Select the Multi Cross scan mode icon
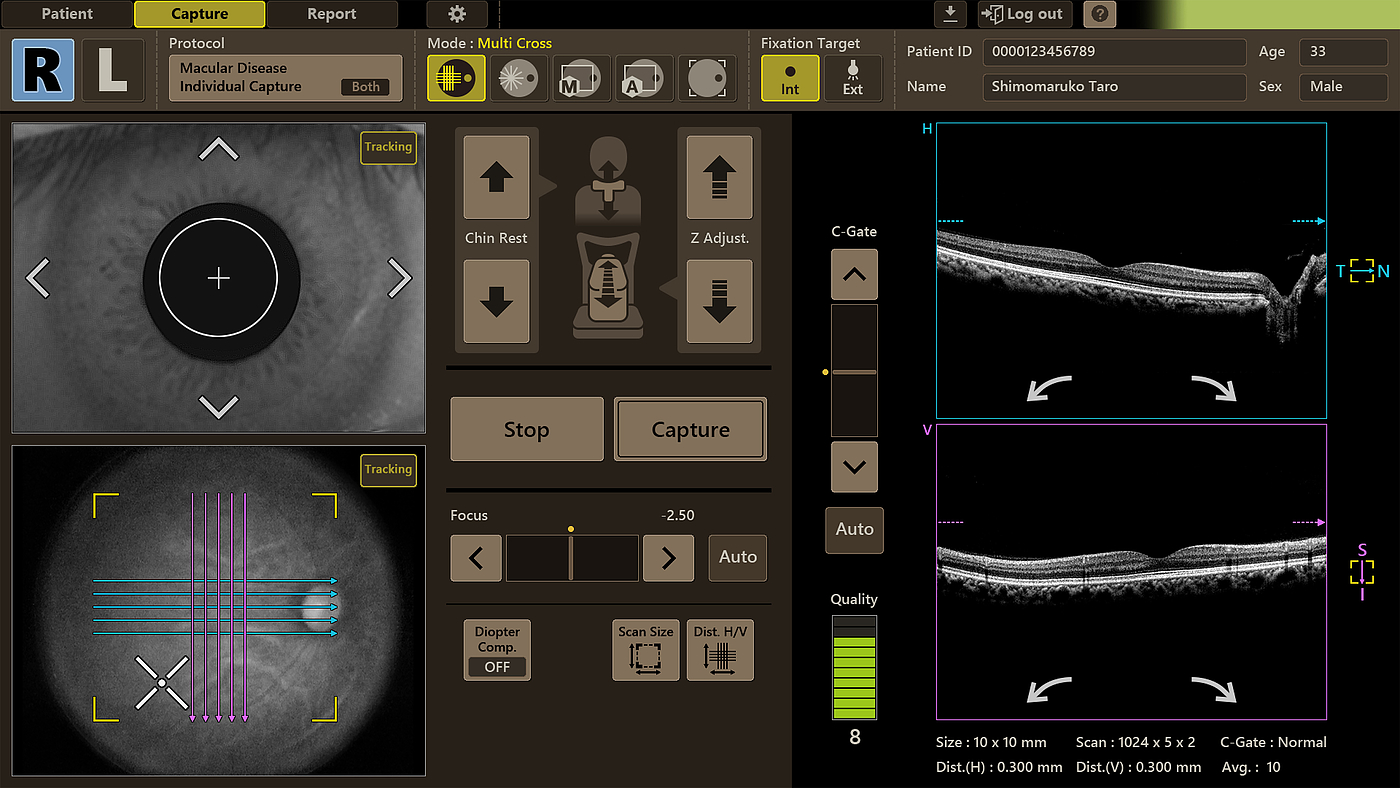The image size is (1400, 788). point(456,78)
